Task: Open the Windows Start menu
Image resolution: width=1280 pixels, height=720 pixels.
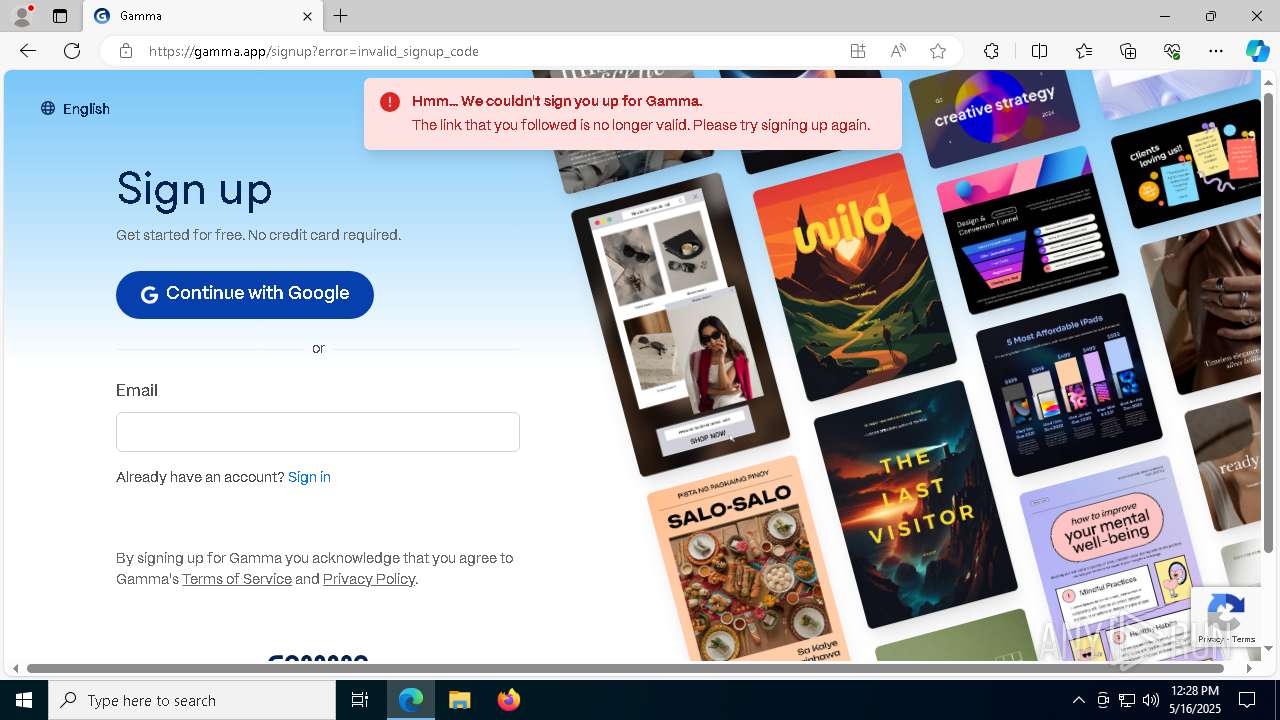Action: pos(24,700)
